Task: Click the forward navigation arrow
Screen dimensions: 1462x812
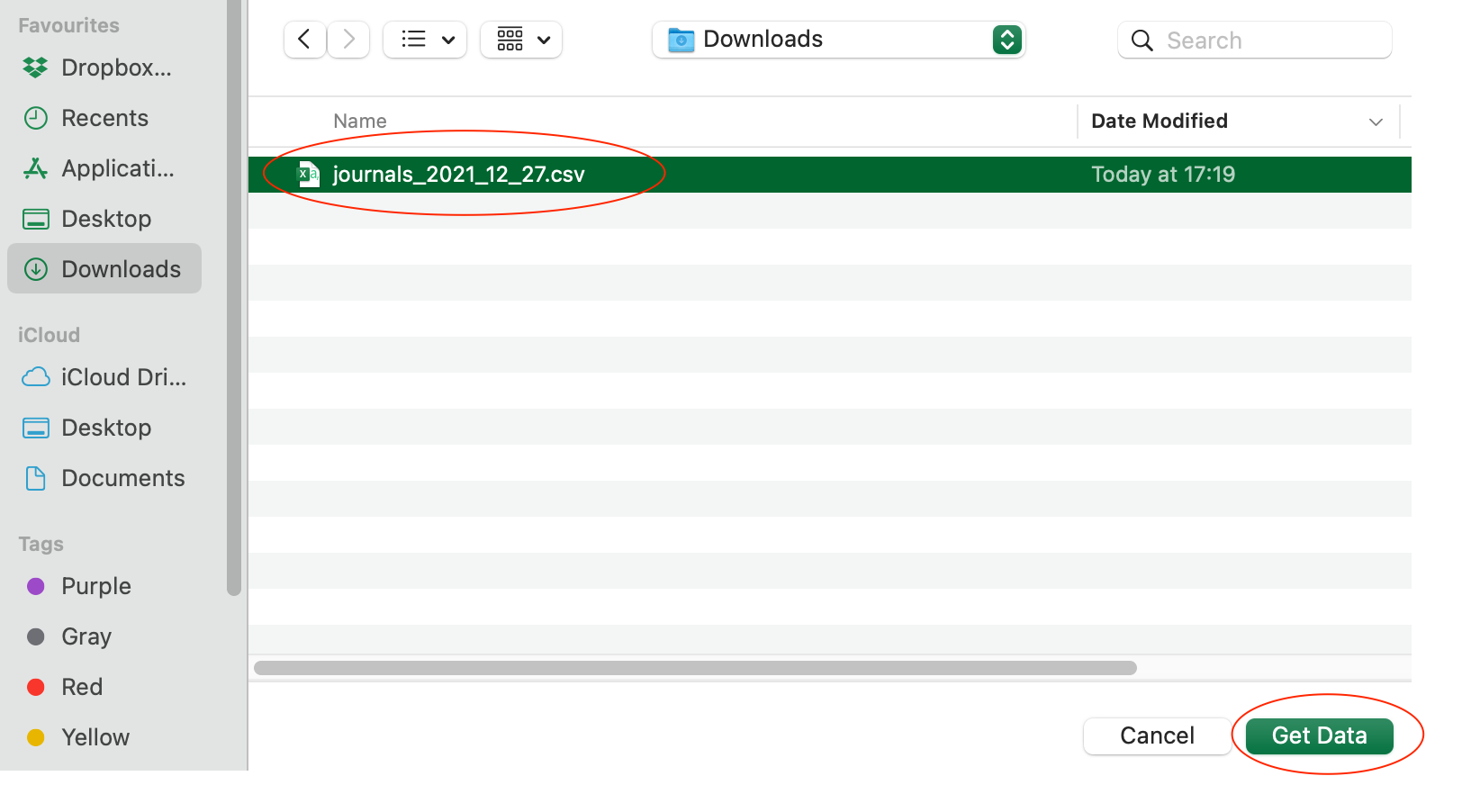Action: point(348,40)
